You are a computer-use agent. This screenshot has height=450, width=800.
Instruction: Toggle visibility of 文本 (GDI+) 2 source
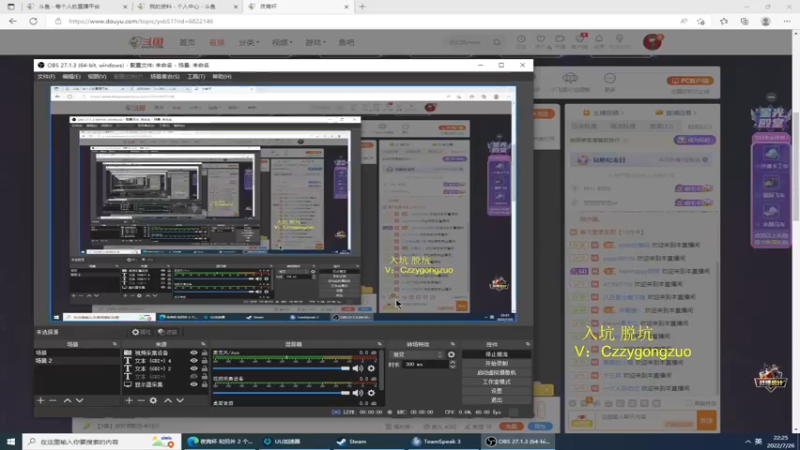[x=193, y=368]
